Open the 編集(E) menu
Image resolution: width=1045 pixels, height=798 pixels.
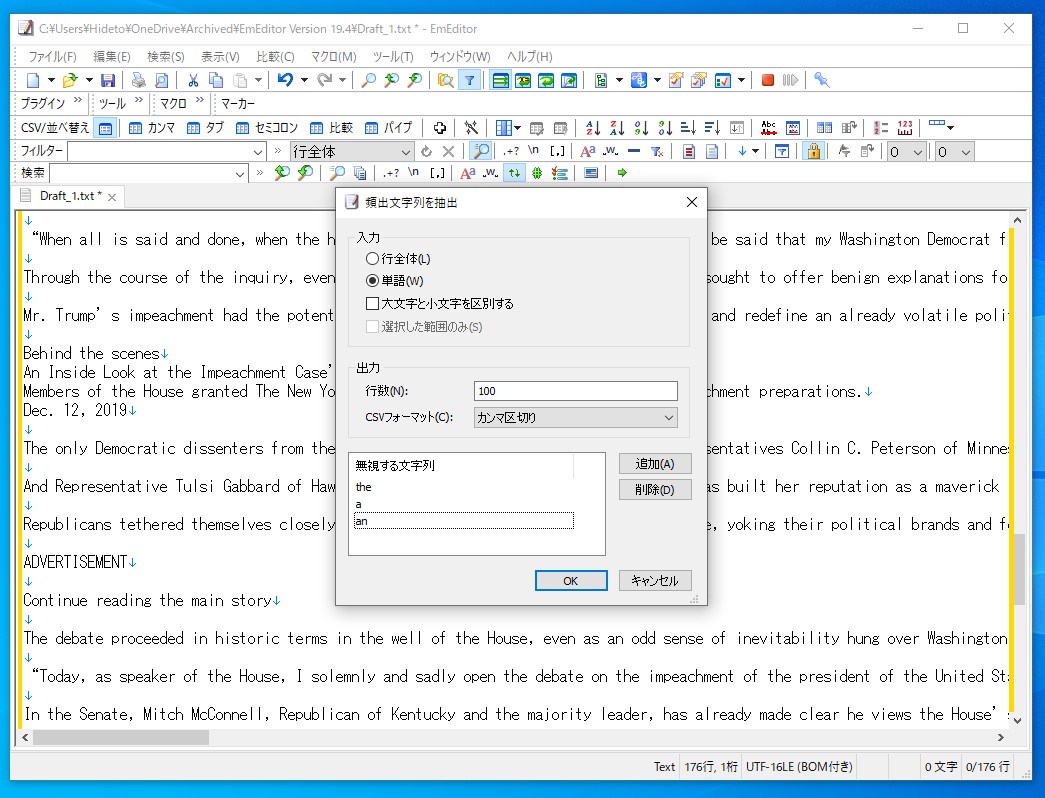(x=111, y=57)
